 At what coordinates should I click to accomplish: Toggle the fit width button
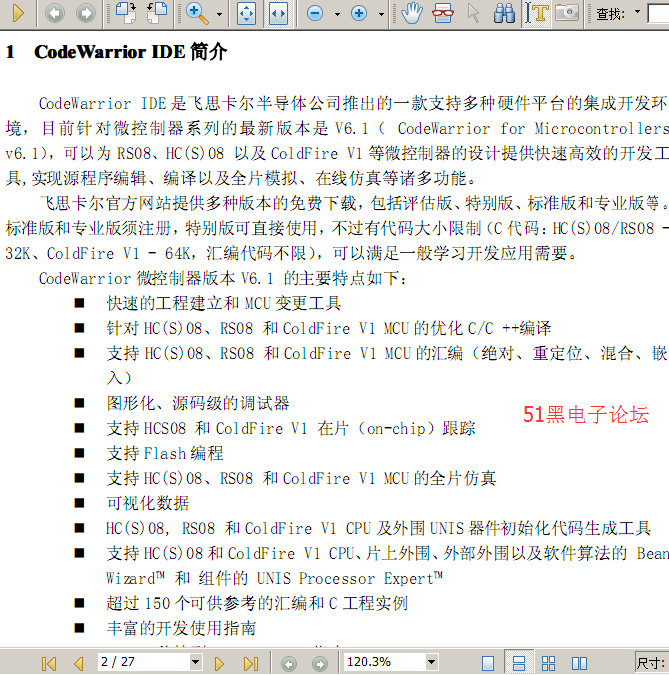(x=278, y=13)
